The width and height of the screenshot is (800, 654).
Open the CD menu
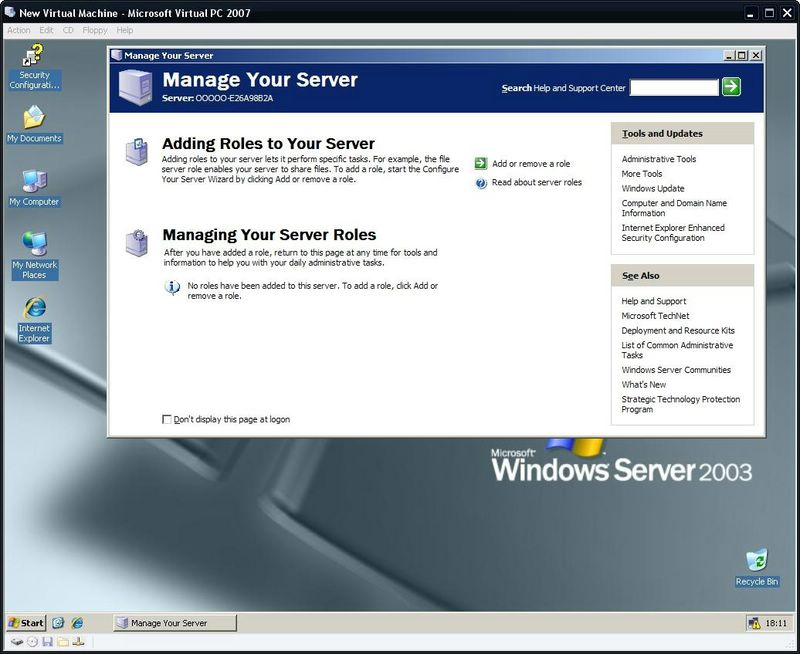point(68,30)
